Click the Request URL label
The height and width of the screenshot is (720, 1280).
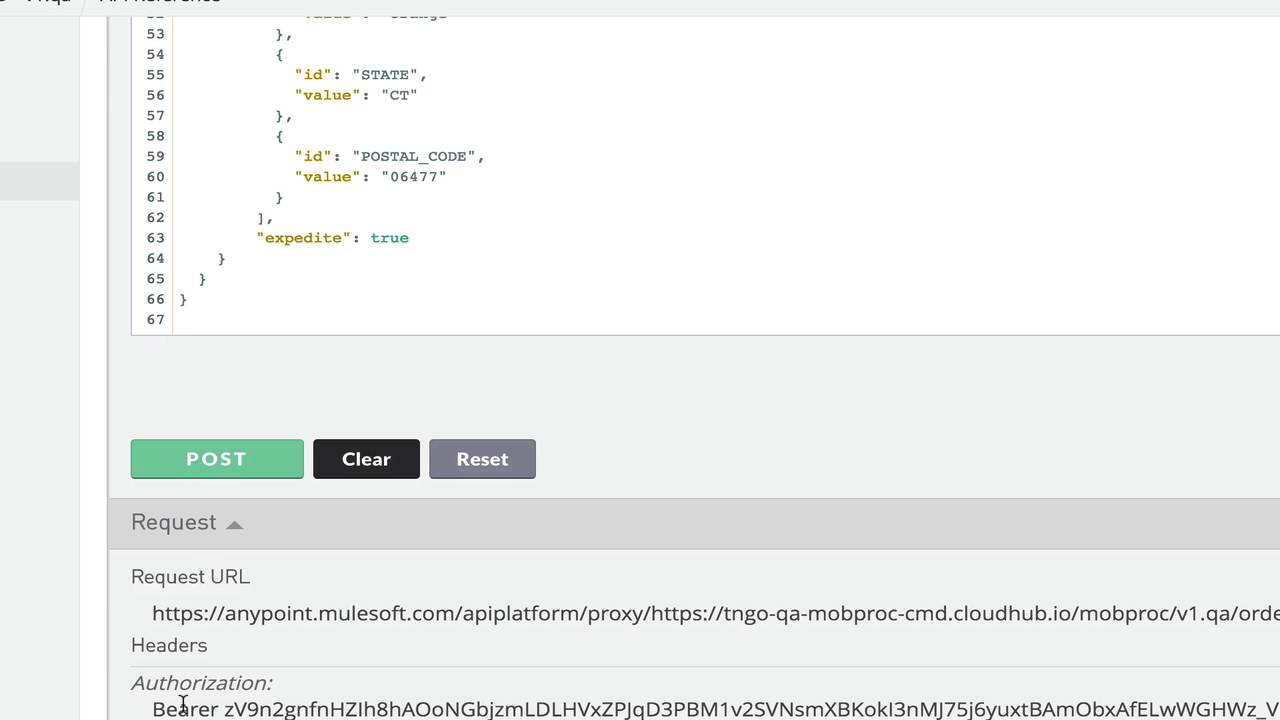coord(190,577)
